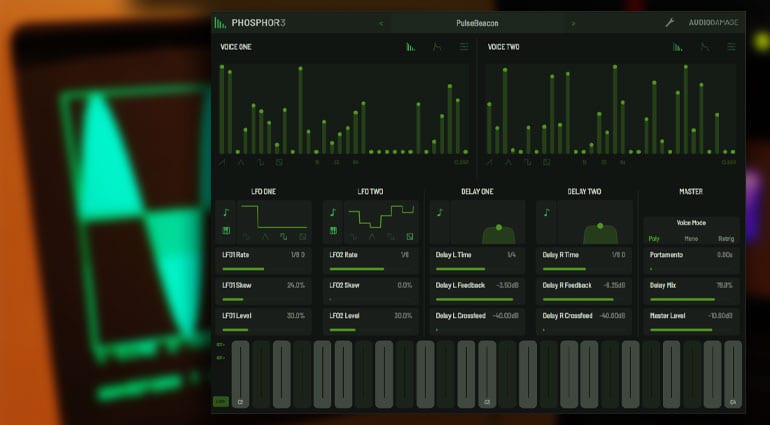Show Voice Two envelope view
770x425 pixels.
(705, 47)
